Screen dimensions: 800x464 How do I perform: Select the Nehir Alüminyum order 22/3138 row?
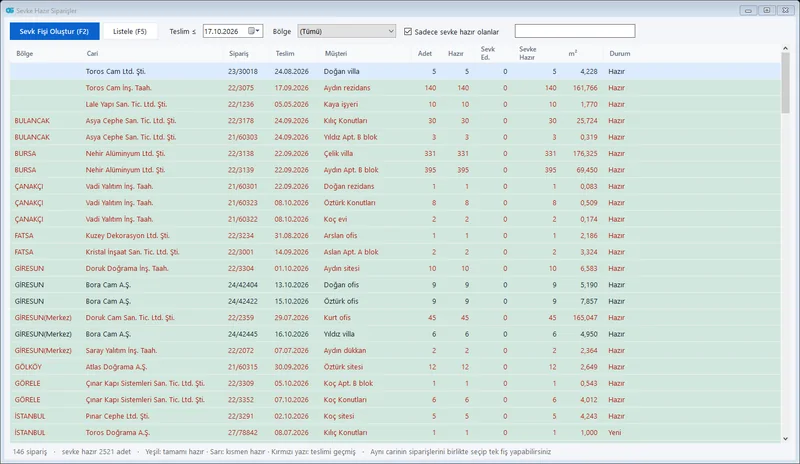(395, 153)
